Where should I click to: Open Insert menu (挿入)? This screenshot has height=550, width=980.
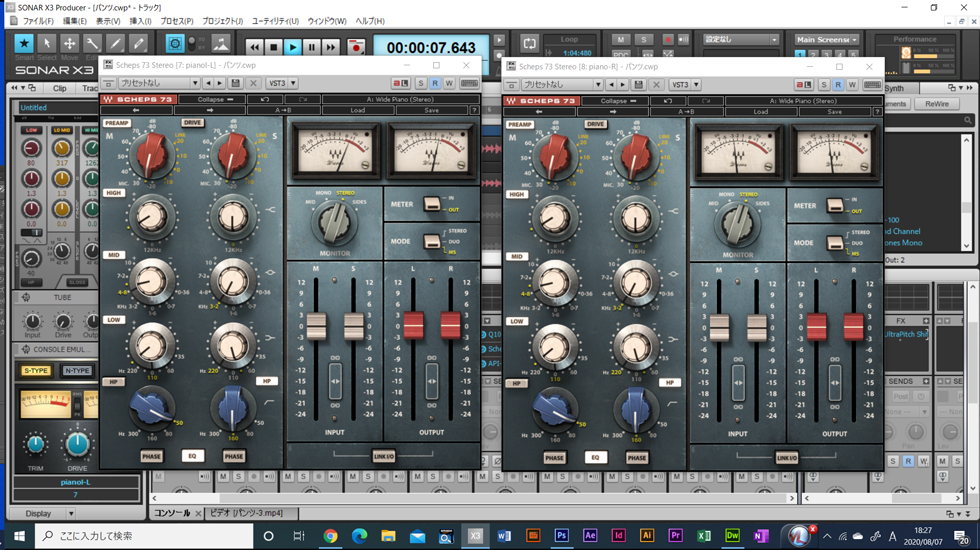140,21
